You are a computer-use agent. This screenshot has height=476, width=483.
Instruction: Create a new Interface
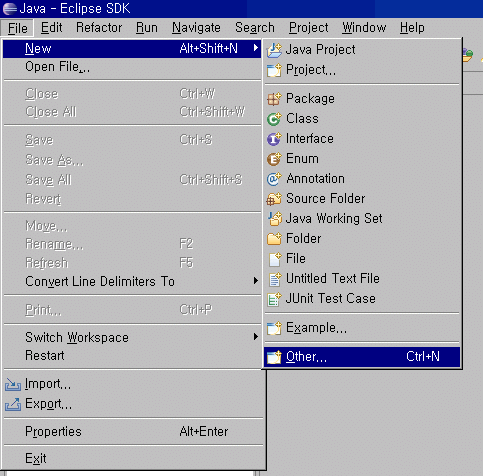click(362, 139)
